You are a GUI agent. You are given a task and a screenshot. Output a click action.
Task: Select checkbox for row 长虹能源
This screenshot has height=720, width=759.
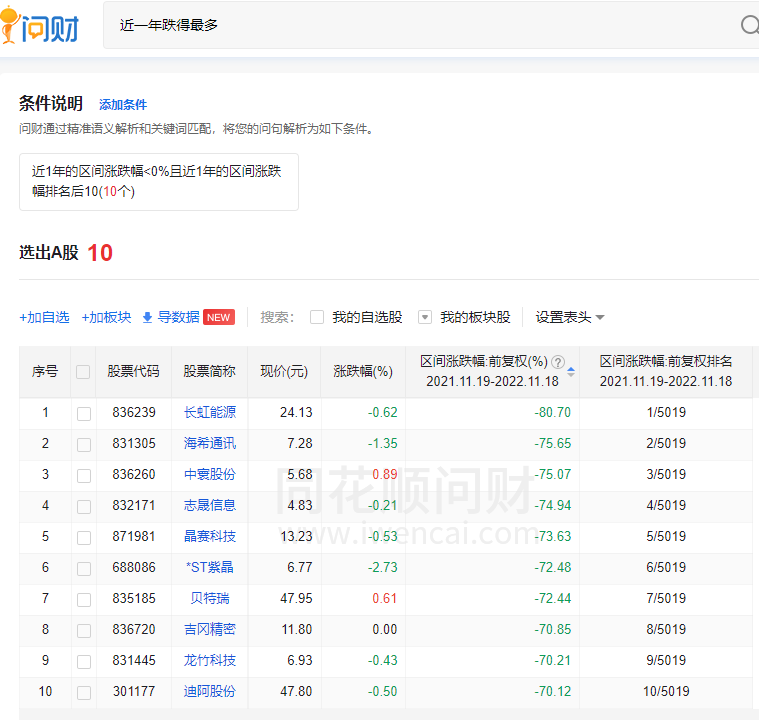[84, 413]
